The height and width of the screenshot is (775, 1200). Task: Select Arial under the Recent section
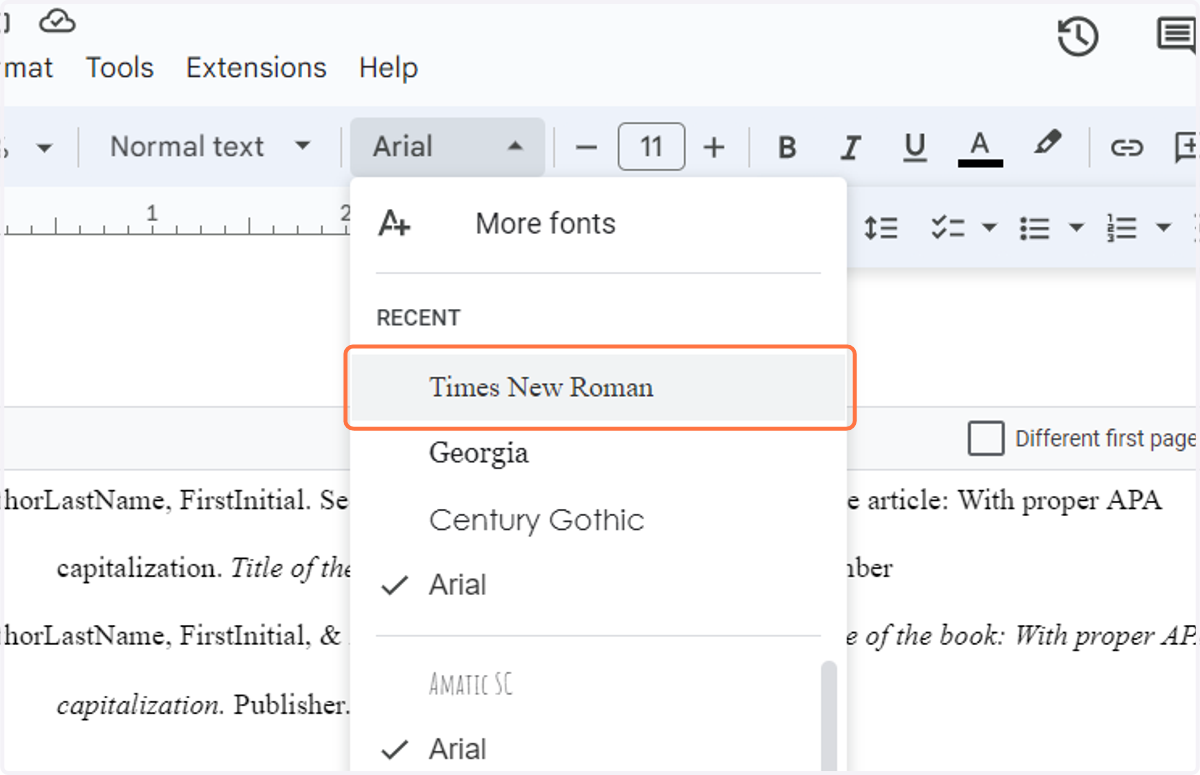(x=598, y=585)
